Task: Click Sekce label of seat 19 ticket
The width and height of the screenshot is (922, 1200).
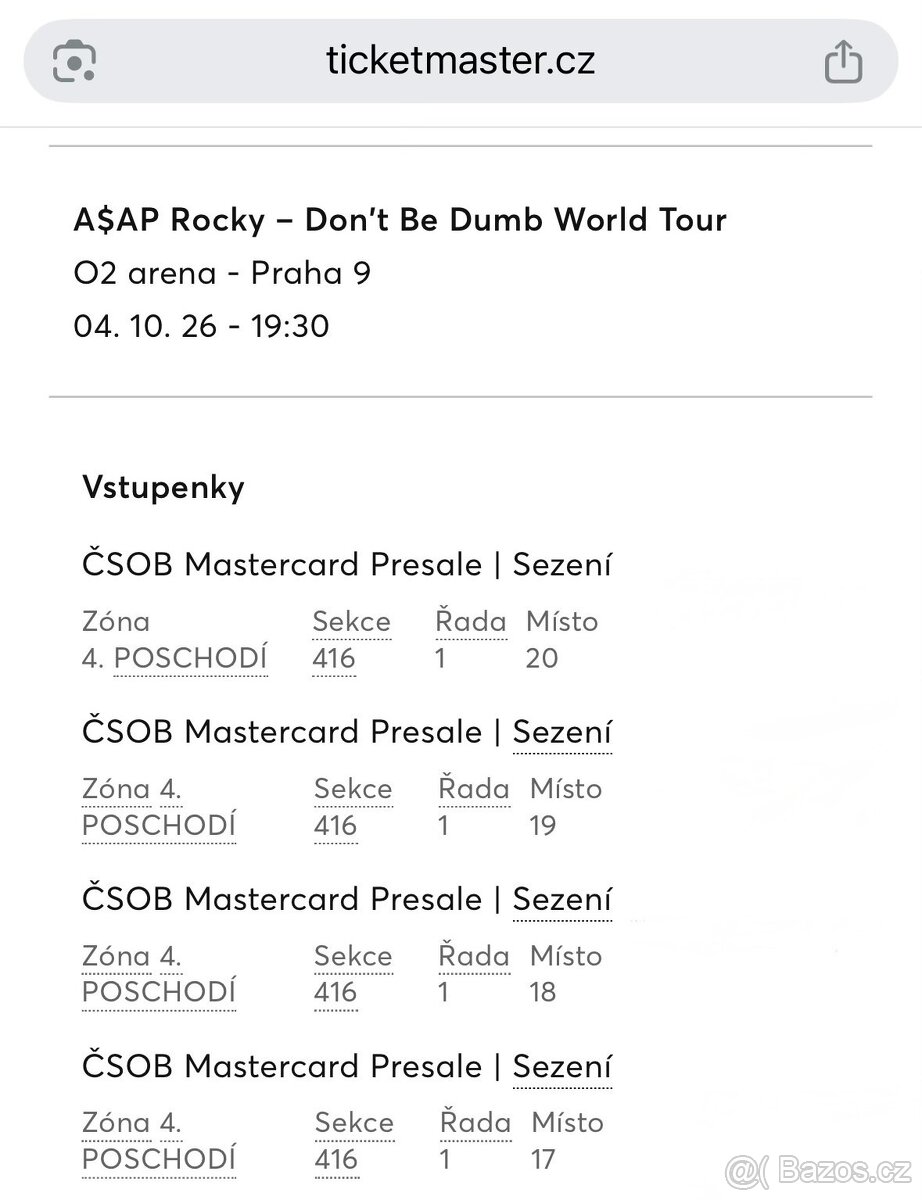Action: [x=353, y=790]
